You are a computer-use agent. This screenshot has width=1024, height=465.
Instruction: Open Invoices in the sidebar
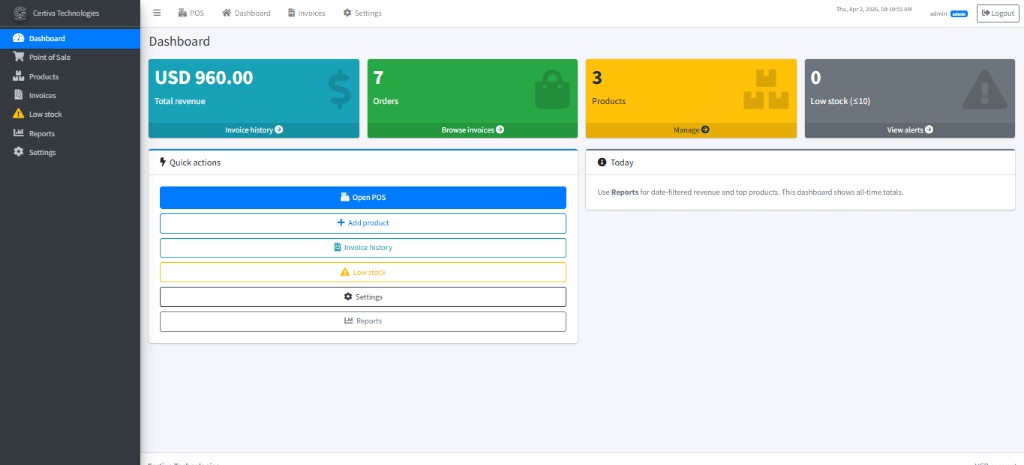coord(70,95)
